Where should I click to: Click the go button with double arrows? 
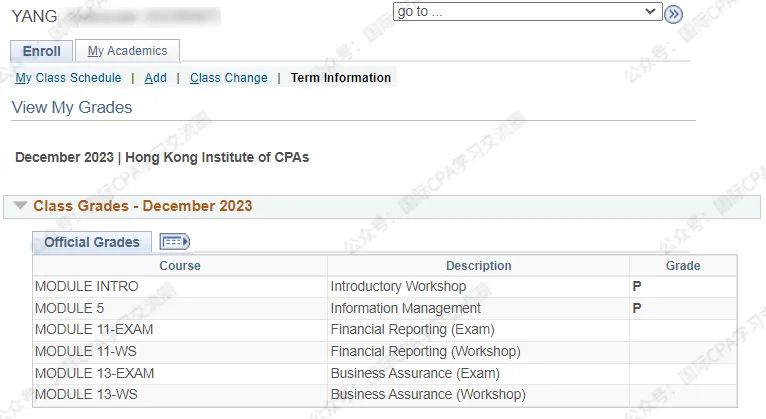point(673,14)
